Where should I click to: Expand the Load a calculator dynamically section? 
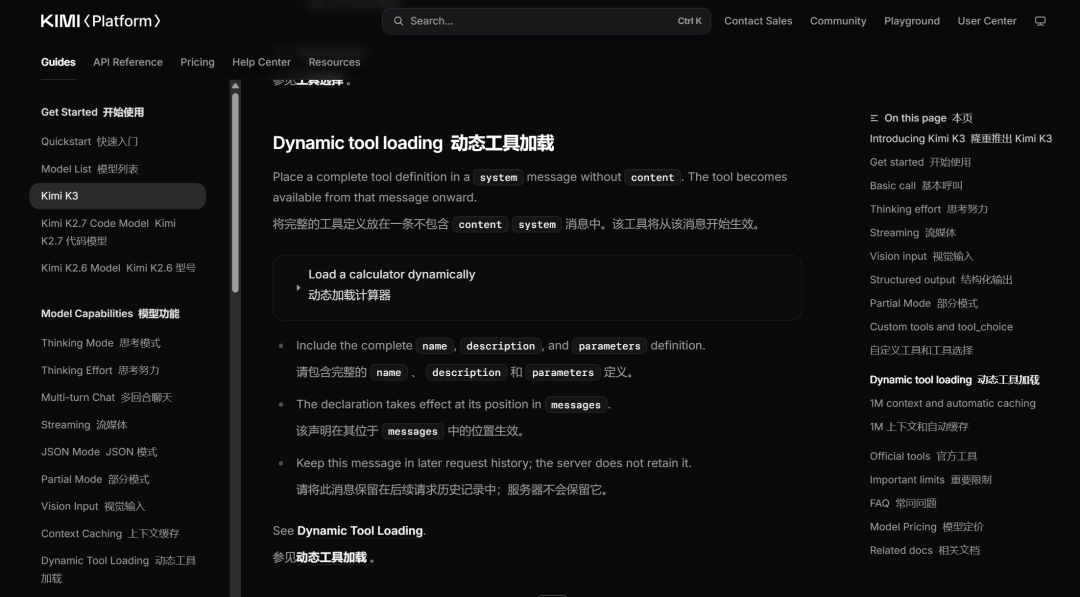point(537,288)
